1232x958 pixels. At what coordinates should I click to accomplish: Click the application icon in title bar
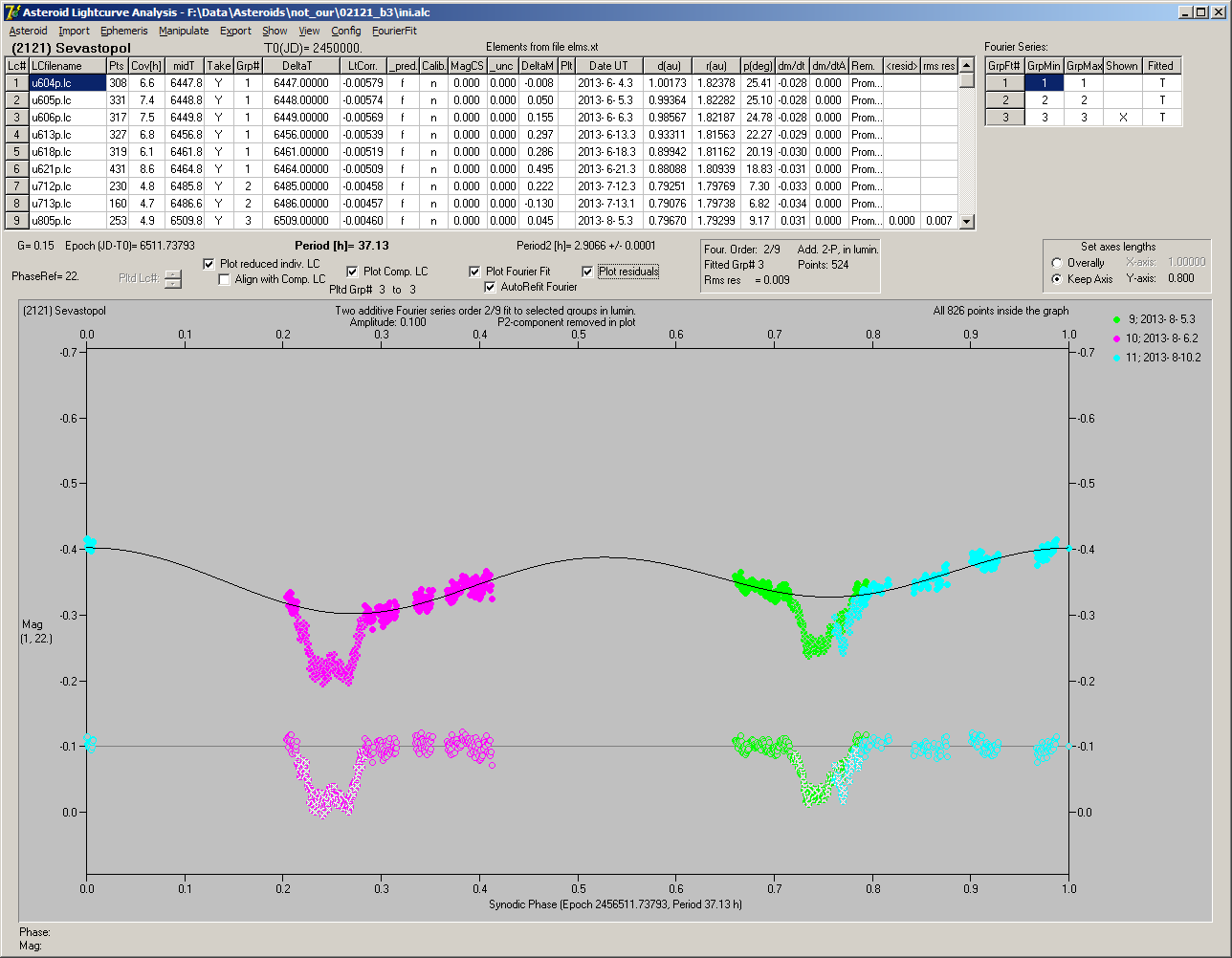pos(11,12)
